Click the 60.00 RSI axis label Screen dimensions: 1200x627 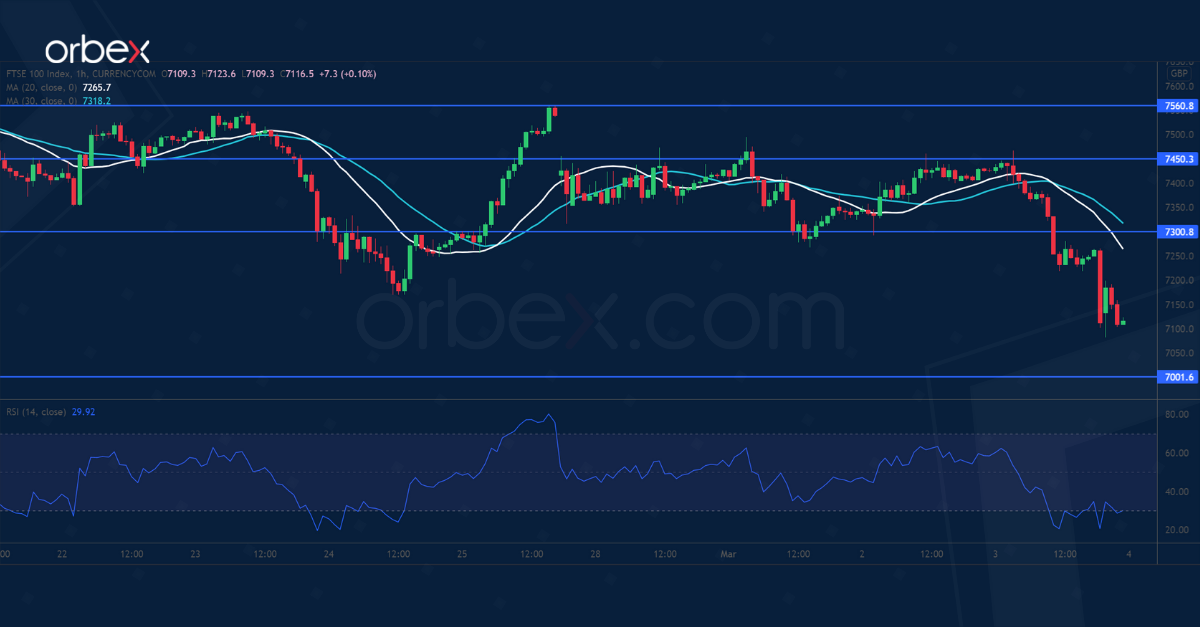pos(1176,453)
